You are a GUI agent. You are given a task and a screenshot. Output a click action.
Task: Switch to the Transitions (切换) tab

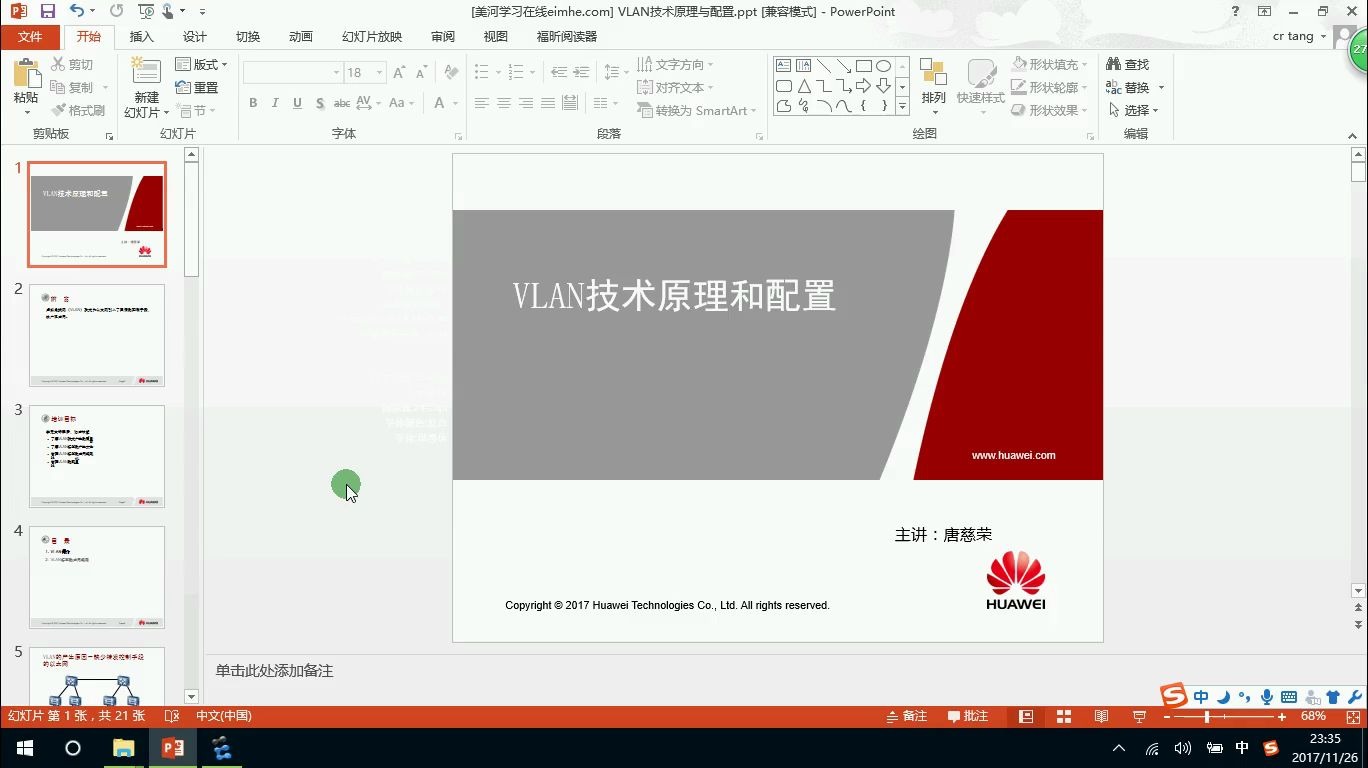[x=248, y=36]
